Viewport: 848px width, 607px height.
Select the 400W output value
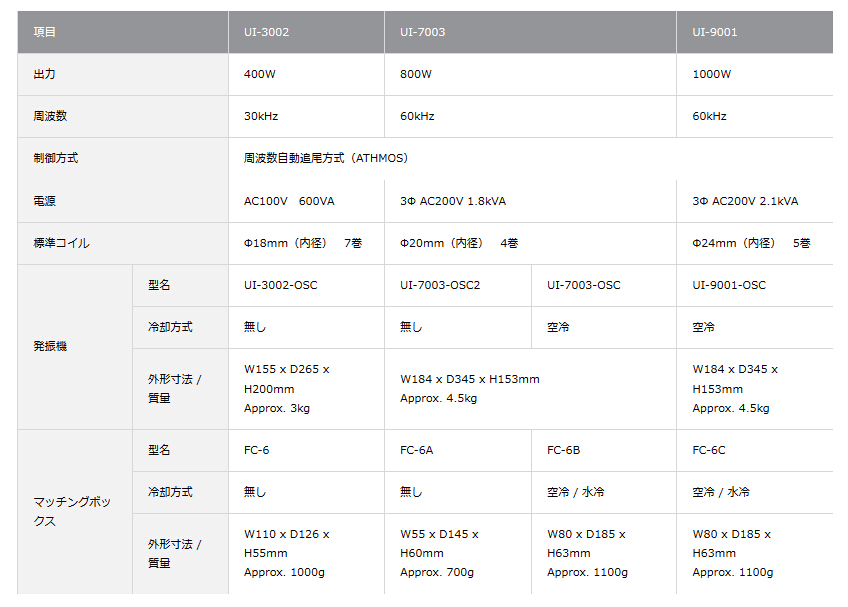[x=260, y=74]
